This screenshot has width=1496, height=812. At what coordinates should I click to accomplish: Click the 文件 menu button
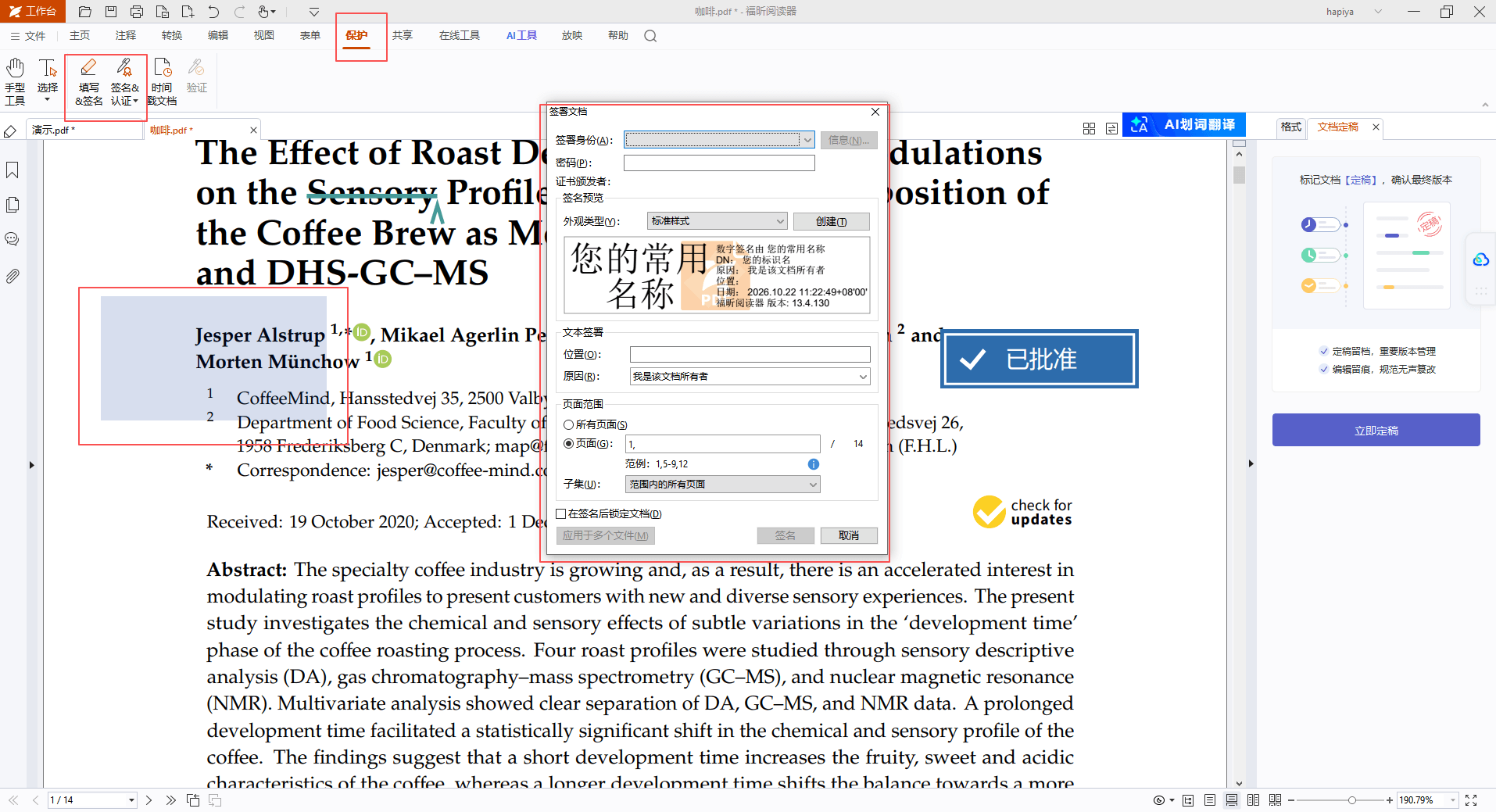27,36
